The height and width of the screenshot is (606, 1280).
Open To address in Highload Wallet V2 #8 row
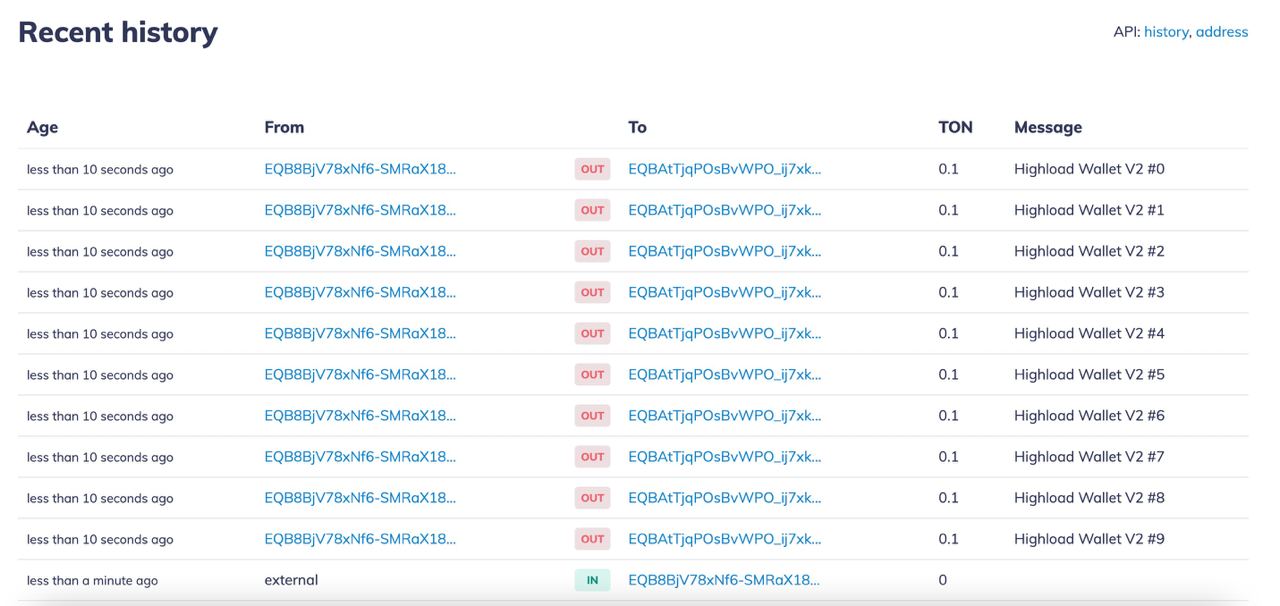point(725,497)
